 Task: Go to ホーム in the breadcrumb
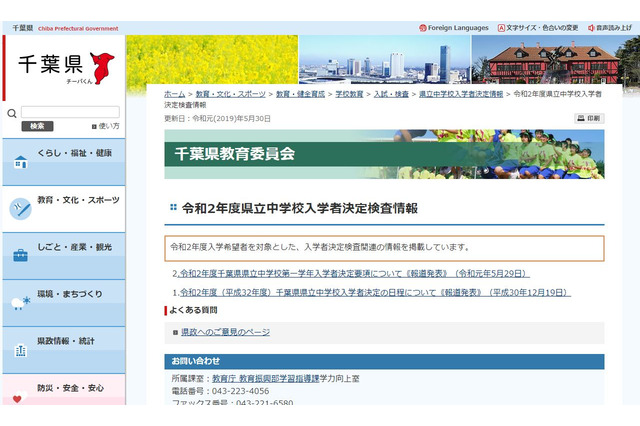click(x=174, y=94)
